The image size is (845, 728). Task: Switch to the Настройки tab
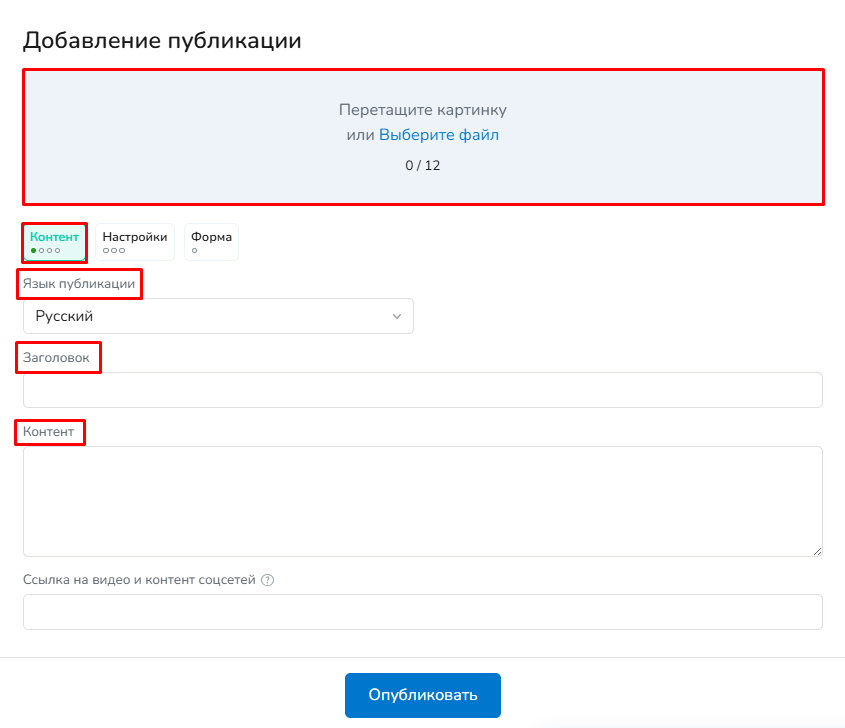(135, 238)
